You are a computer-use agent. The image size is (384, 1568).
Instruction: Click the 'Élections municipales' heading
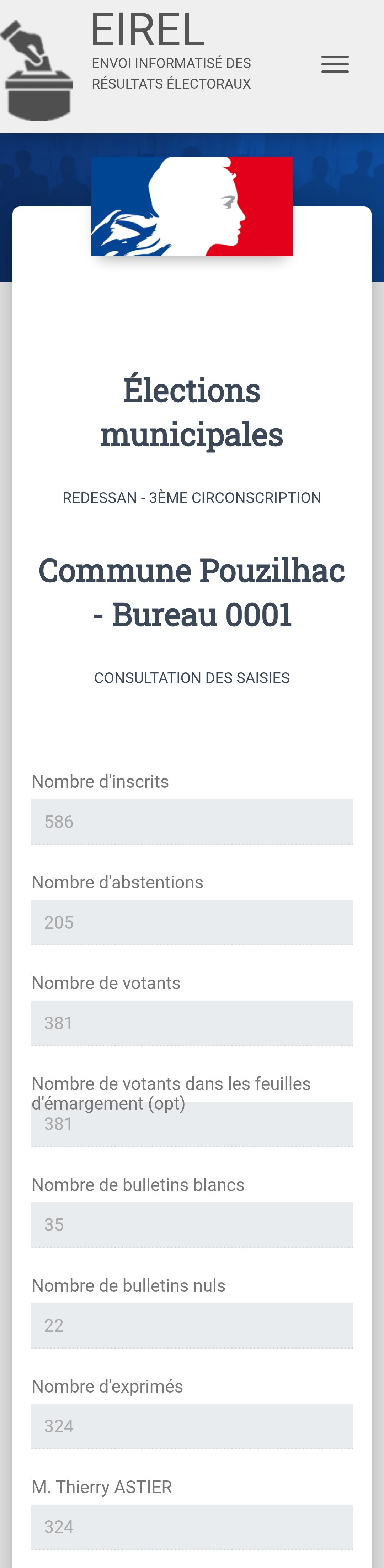pos(192,412)
